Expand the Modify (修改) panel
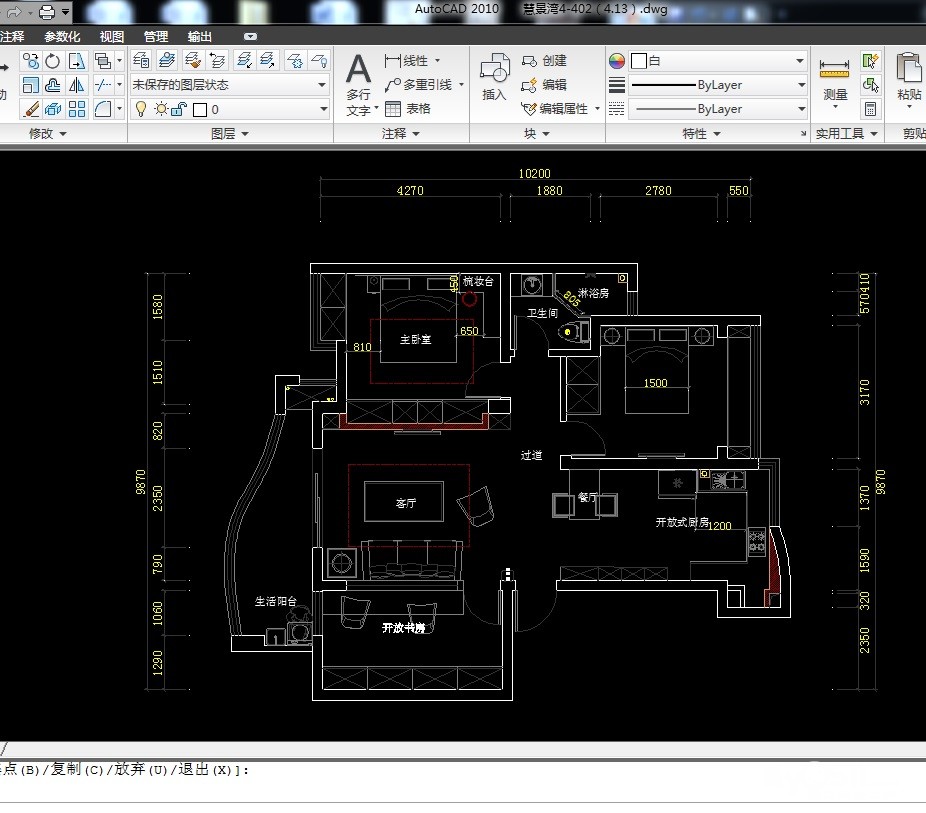Image resolution: width=926 pixels, height=813 pixels. [x=47, y=133]
